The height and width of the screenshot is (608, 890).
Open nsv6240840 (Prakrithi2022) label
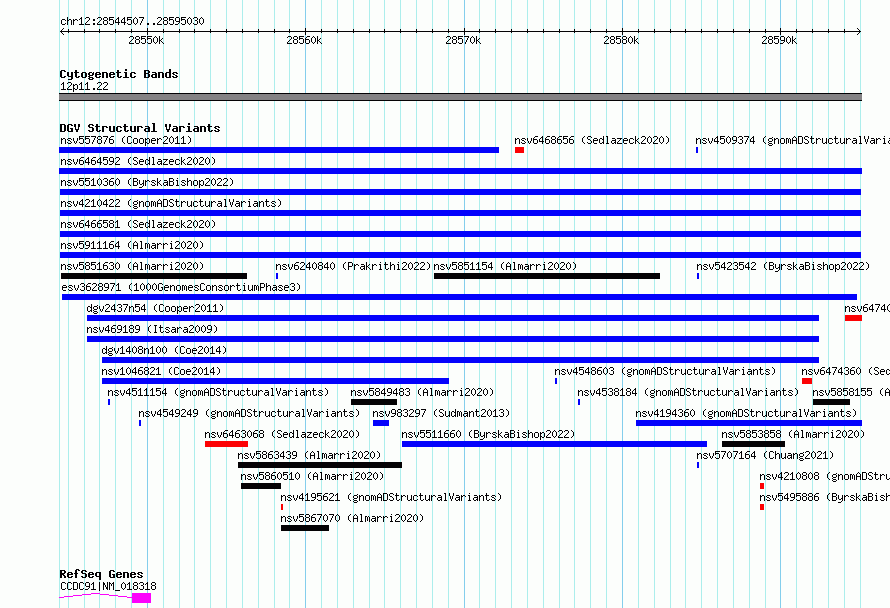(x=353, y=266)
